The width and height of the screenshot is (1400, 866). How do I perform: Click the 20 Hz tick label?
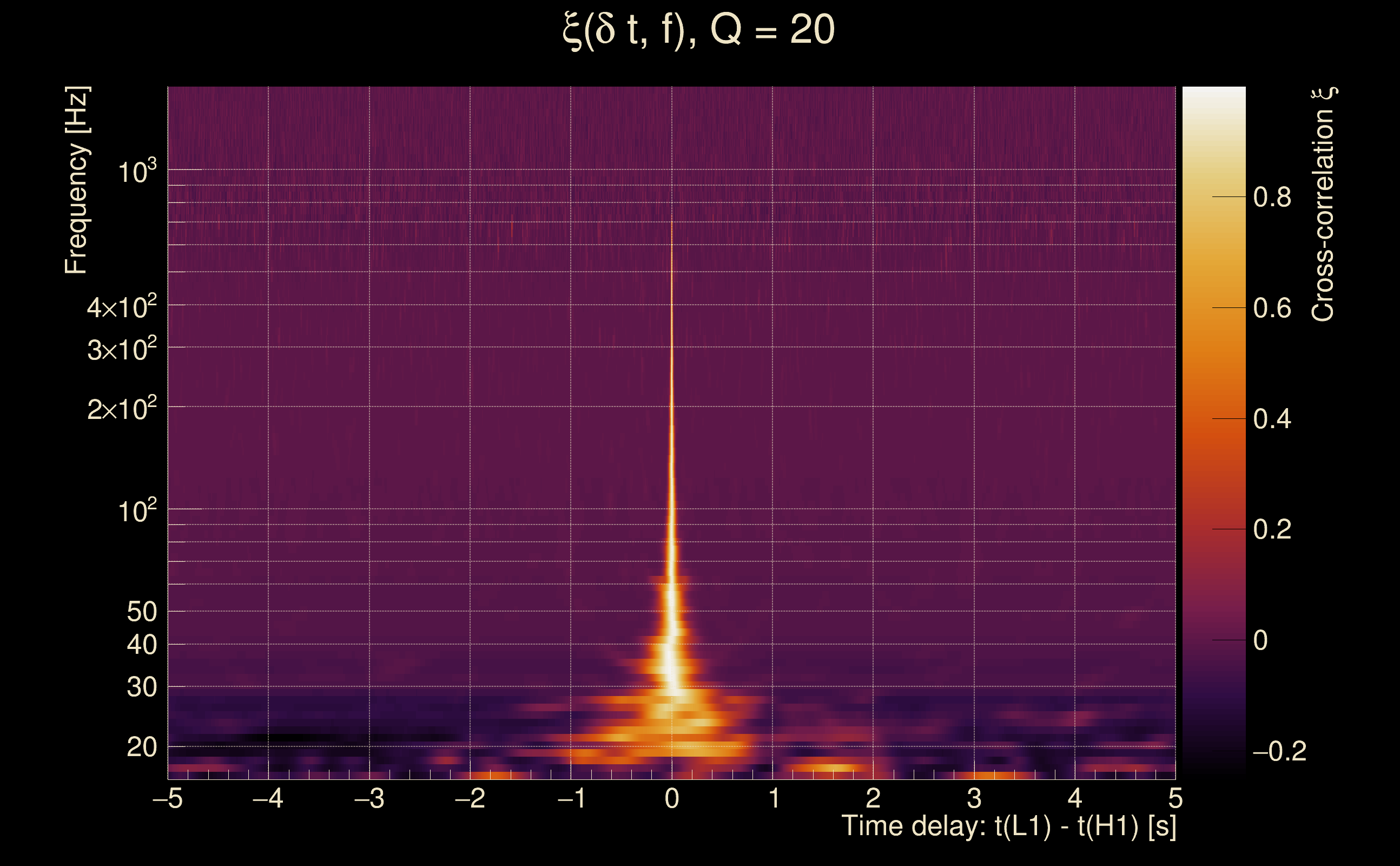(141, 747)
